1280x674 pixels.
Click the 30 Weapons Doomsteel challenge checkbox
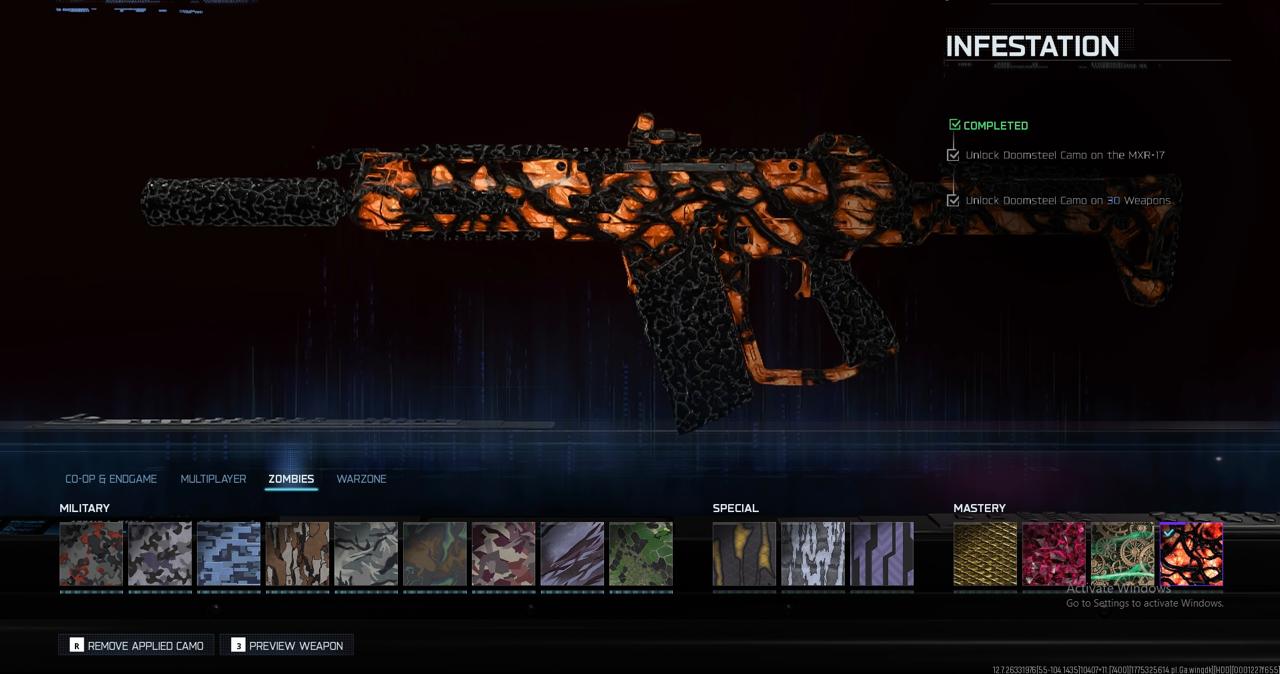tap(953, 200)
